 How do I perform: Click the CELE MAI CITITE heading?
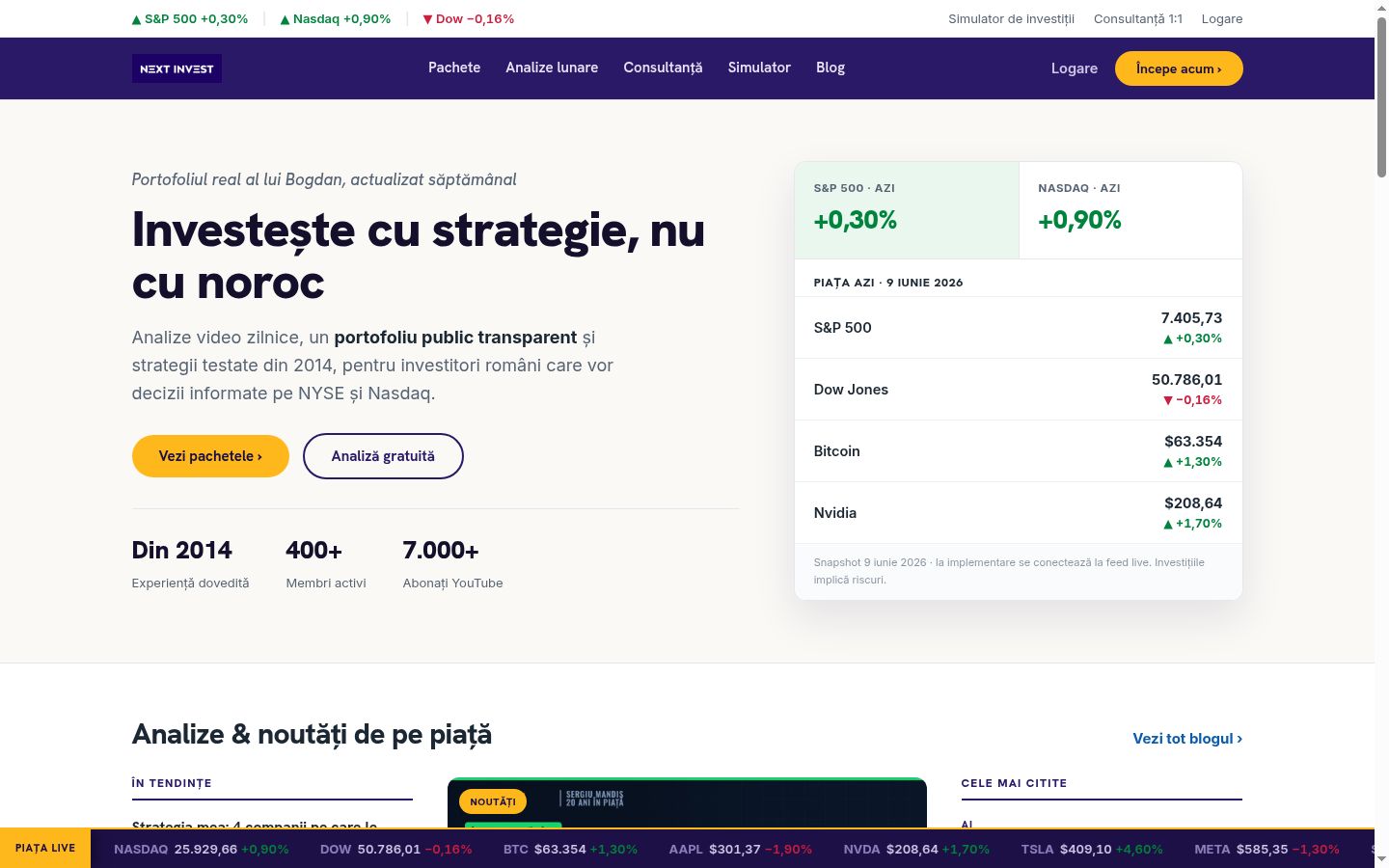coord(1014,783)
